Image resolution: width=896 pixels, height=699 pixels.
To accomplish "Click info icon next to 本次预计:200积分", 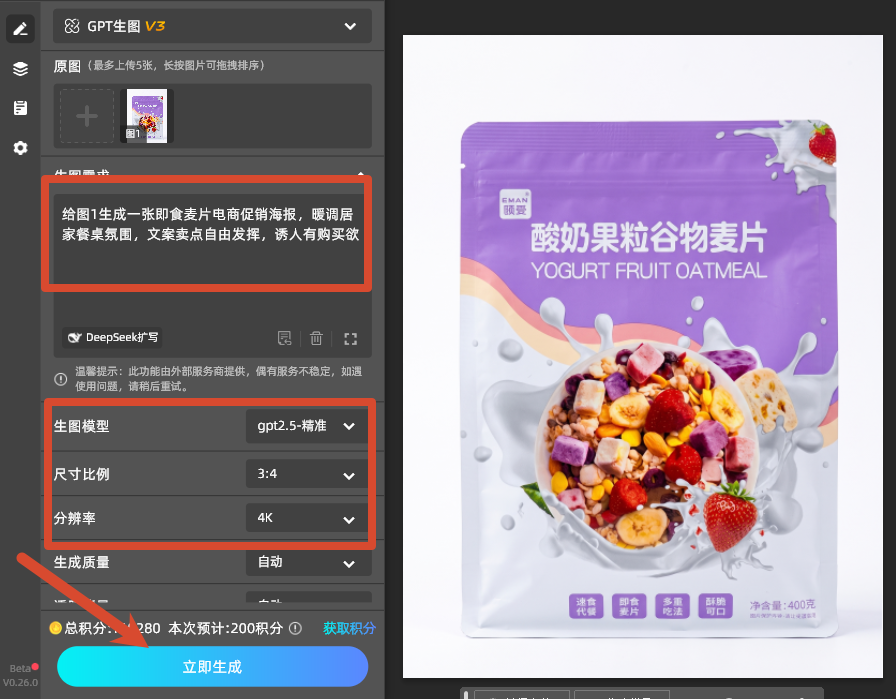I will [x=295, y=628].
